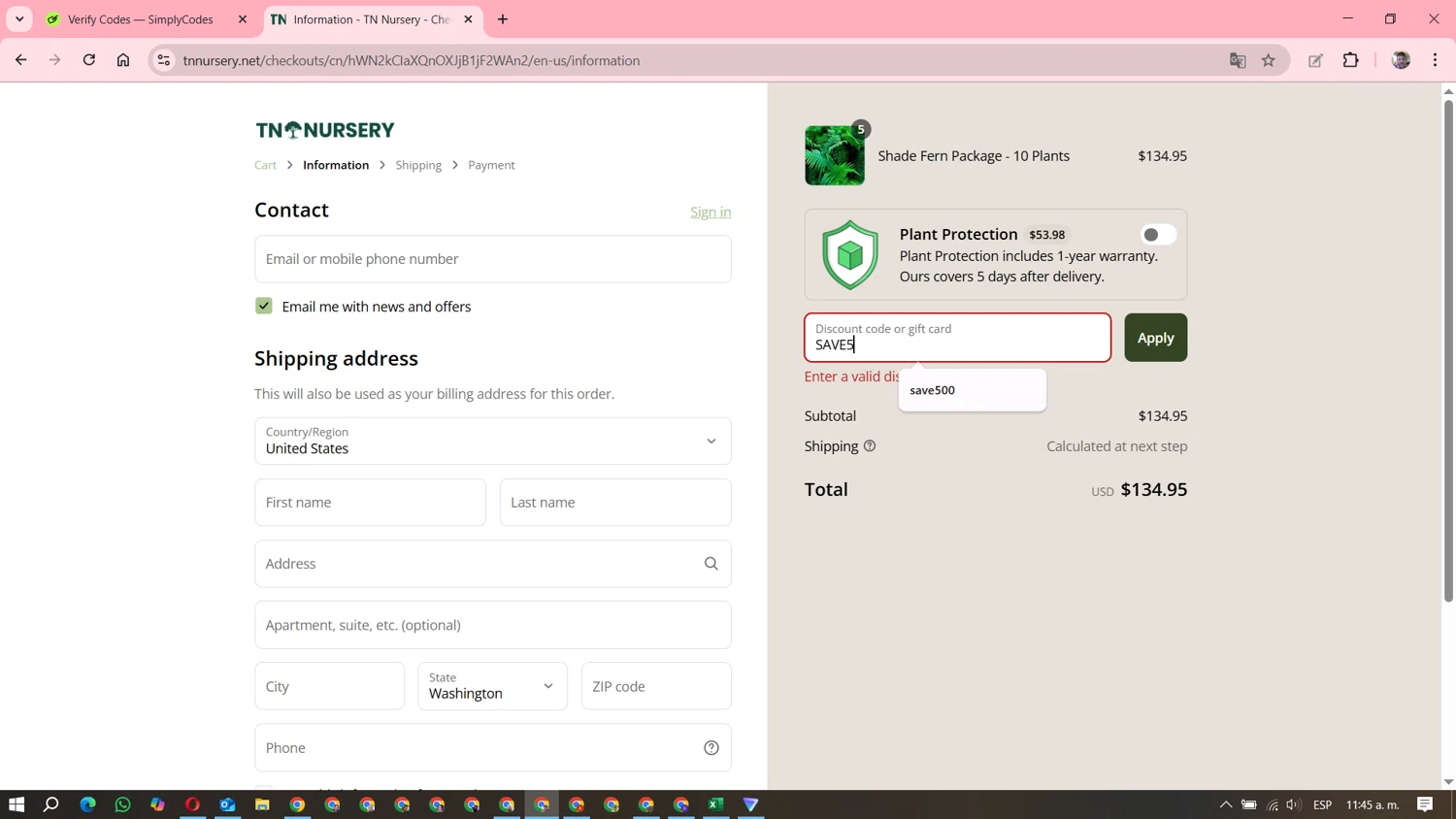Open Windows taskbar search
Image resolution: width=1456 pixels, height=819 pixels.
tap(51, 804)
